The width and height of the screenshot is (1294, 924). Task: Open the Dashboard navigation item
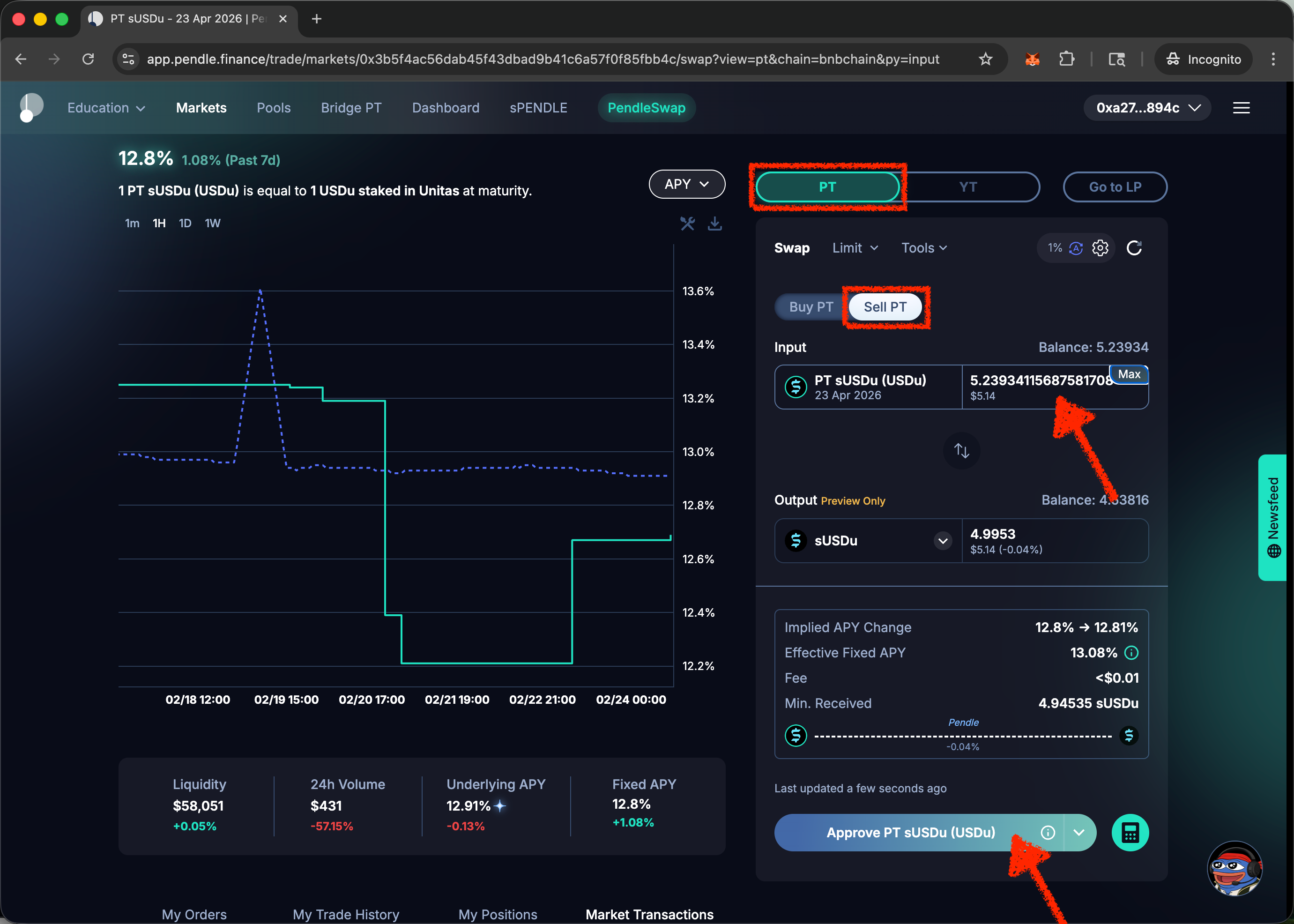(446, 108)
